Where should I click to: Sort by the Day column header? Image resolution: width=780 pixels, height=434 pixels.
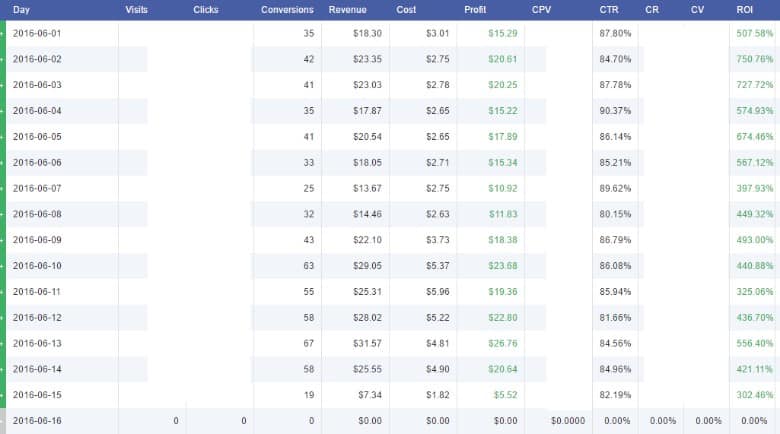pyautogui.click(x=21, y=9)
